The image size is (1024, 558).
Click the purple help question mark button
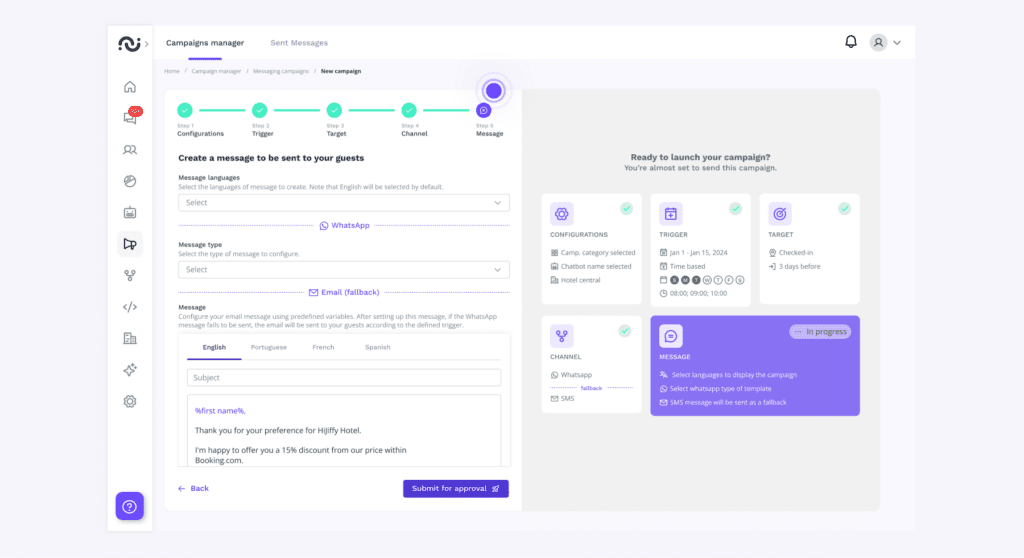point(130,506)
